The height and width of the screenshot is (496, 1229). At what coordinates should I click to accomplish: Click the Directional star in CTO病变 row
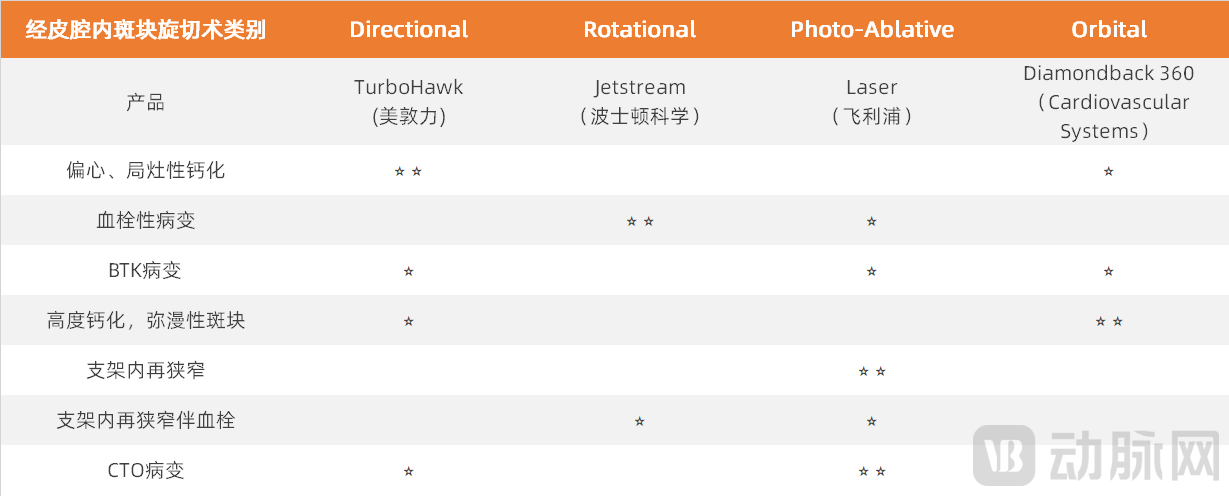[408, 472]
